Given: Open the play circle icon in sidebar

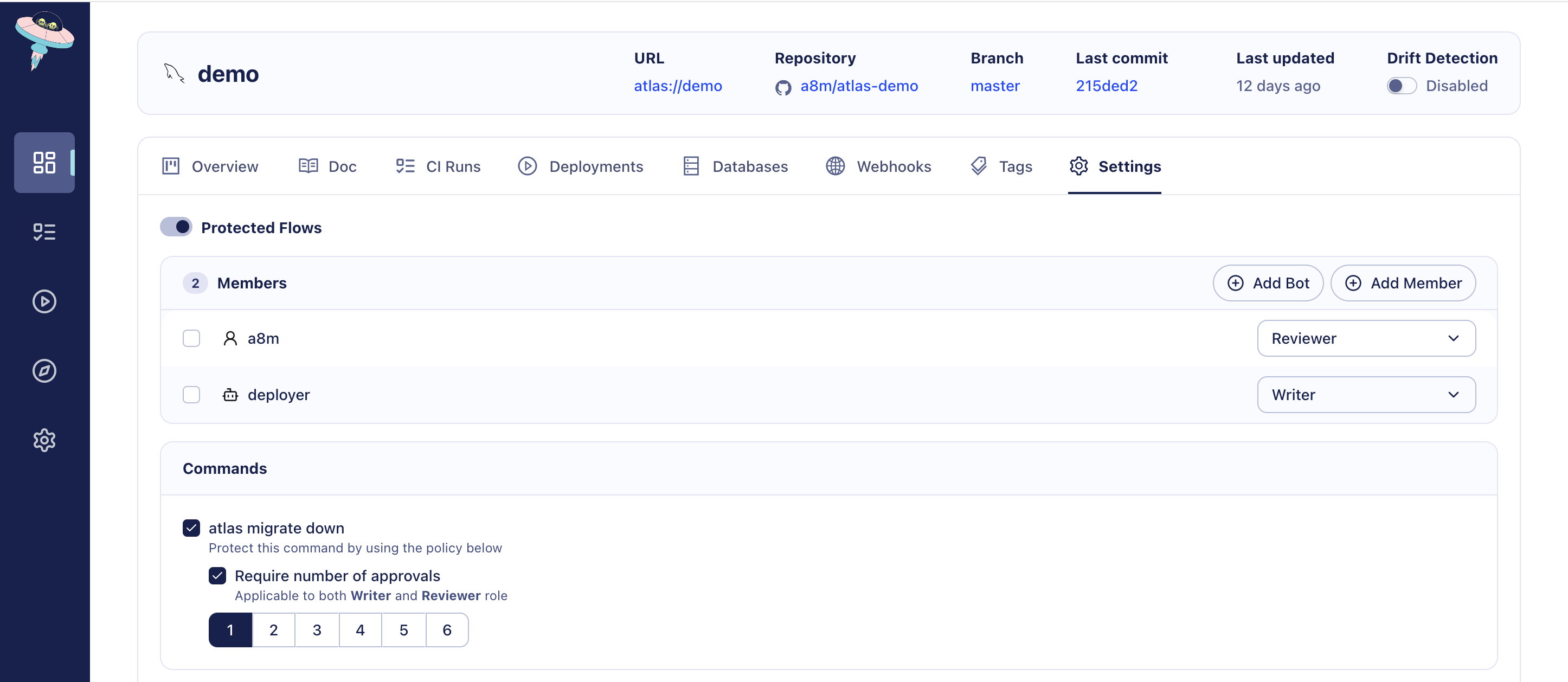Looking at the screenshot, I should 44,301.
